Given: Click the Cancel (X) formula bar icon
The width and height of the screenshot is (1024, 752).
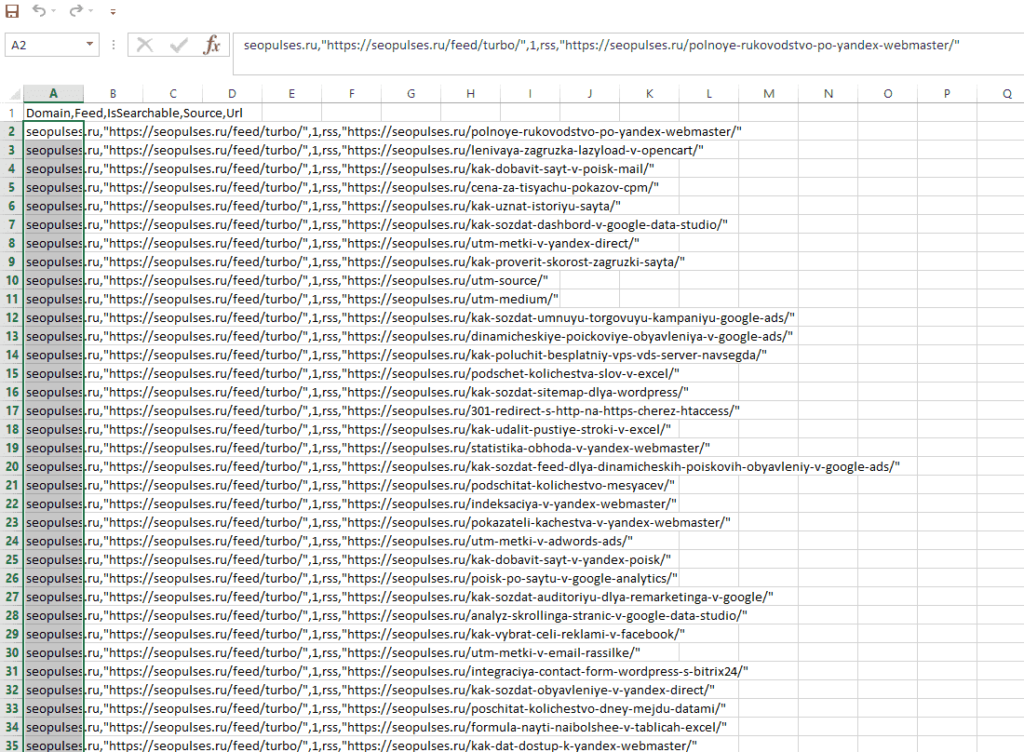Looking at the screenshot, I should tap(144, 45).
